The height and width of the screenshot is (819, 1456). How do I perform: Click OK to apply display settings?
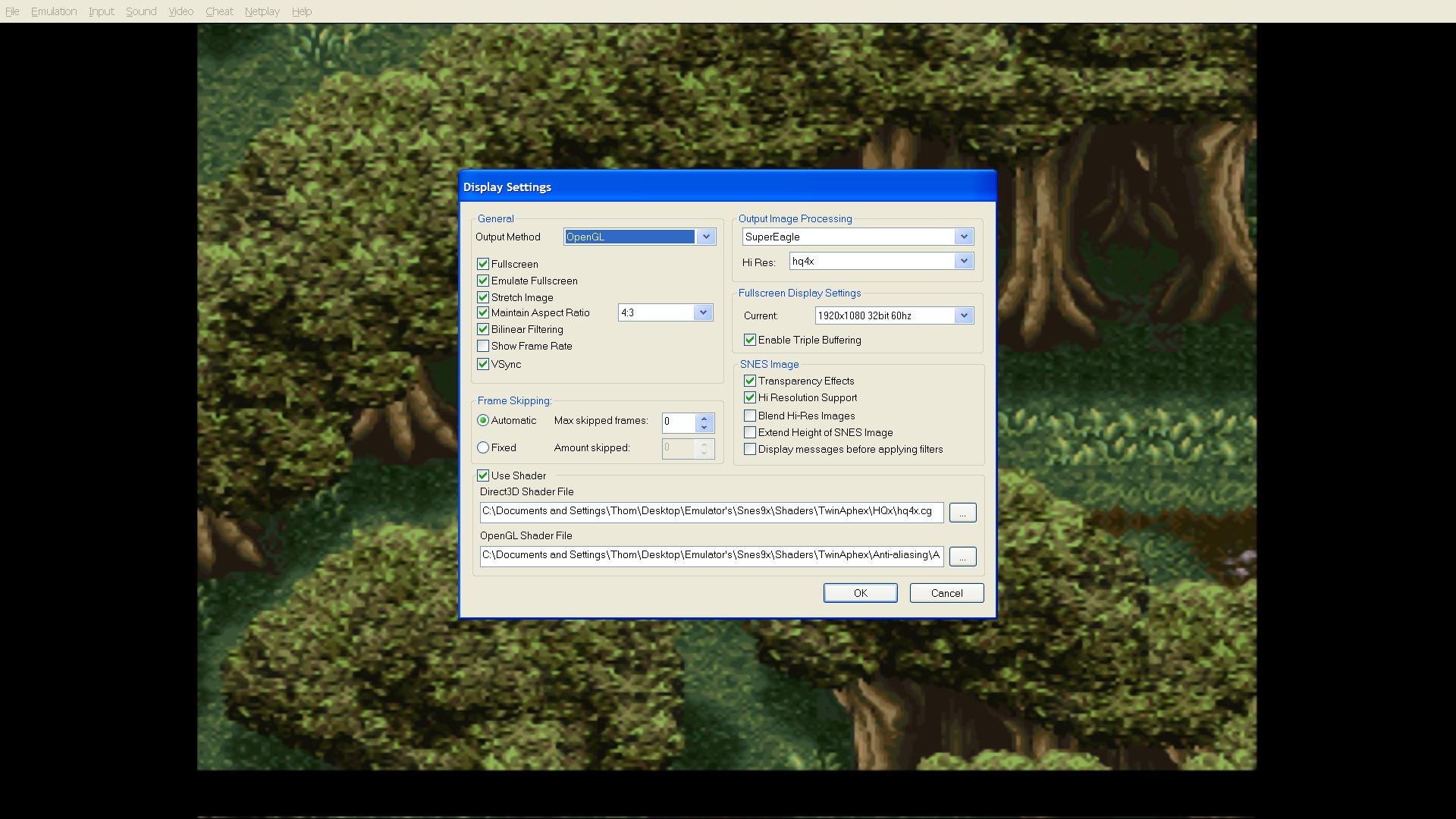coord(861,593)
